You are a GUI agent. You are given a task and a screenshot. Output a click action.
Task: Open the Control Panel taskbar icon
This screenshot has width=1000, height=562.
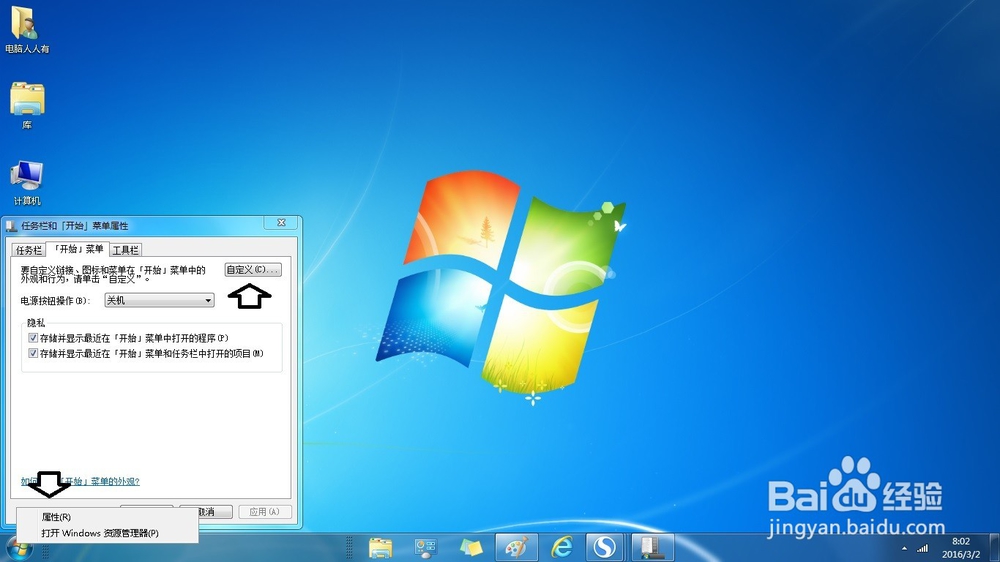pos(425,548)
